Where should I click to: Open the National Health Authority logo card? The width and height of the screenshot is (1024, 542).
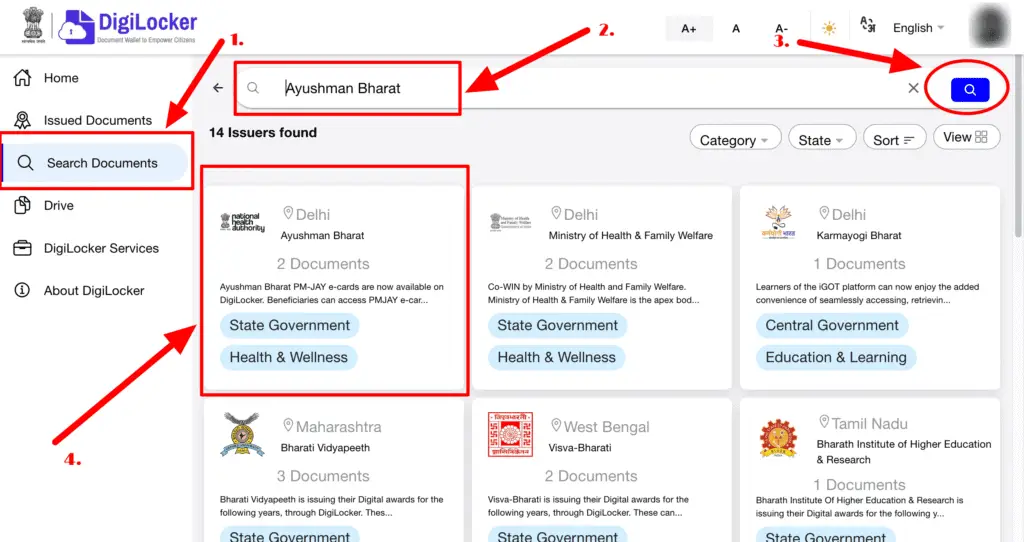242,223
